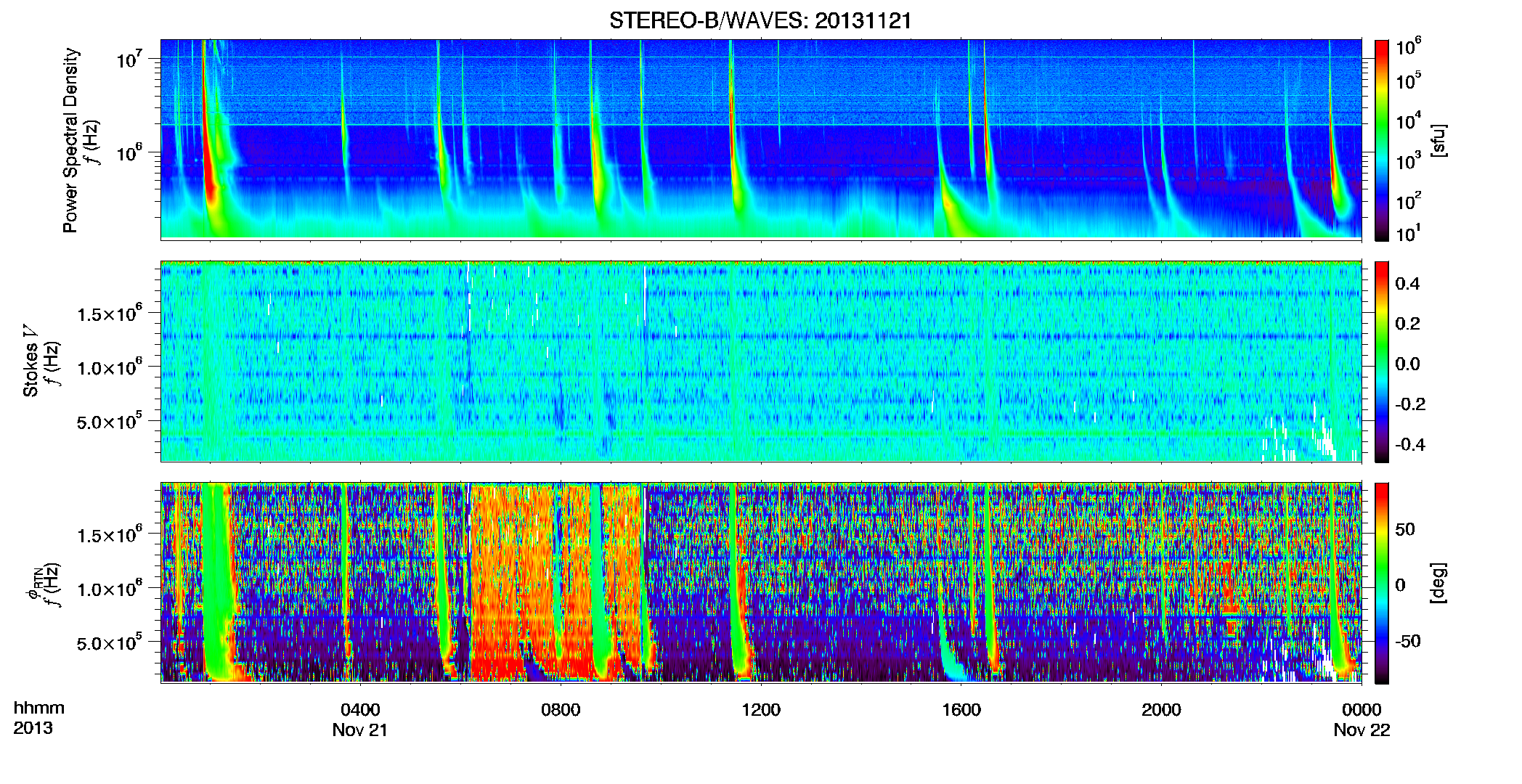Click the Stokes V color bar
The image size is (1522, 784).
tap(1382, 362)
